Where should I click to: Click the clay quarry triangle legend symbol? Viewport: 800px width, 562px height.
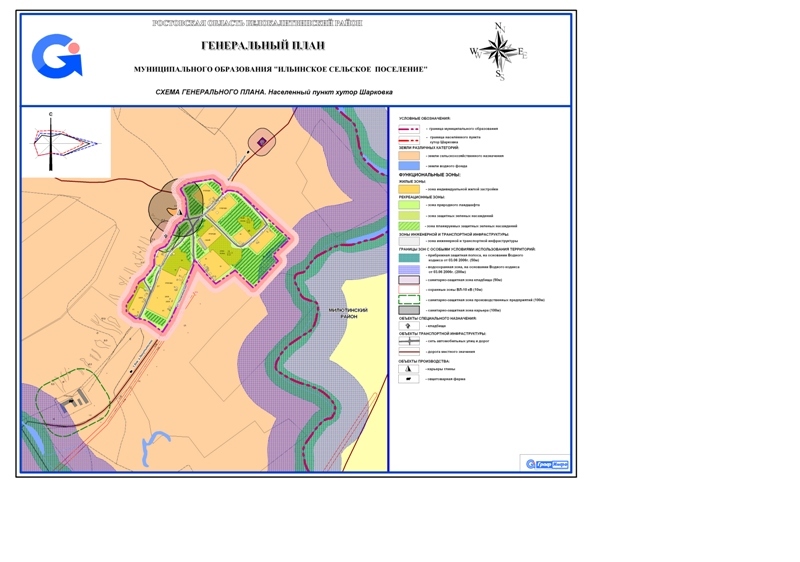[x=409, y=369]
